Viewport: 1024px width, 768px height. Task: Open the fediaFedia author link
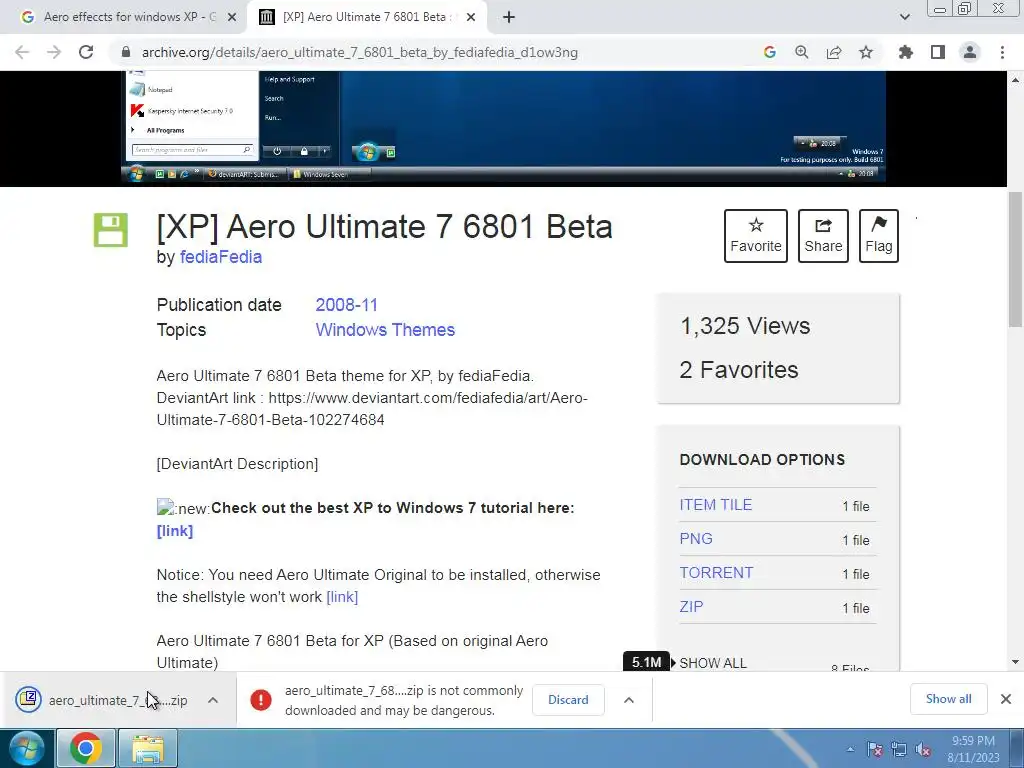click(221, 257)
